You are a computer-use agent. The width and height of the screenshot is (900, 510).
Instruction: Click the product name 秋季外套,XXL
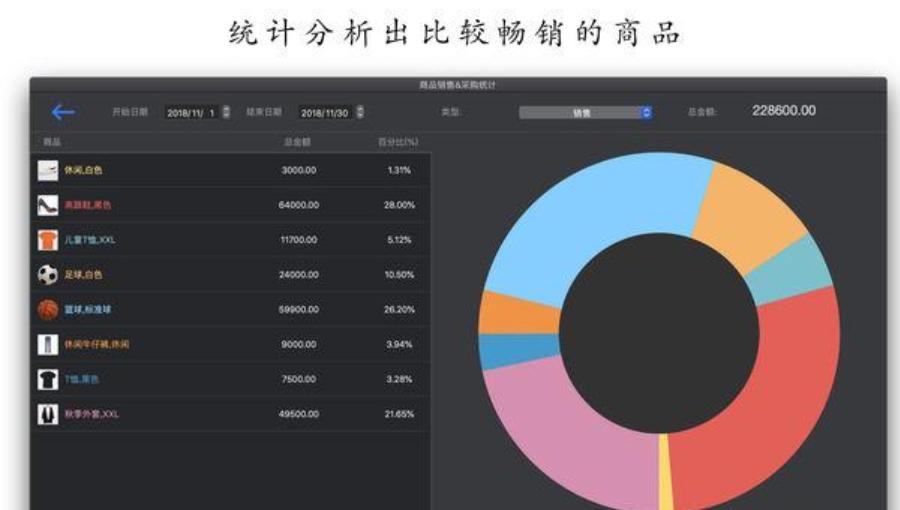tap(91, 414)
